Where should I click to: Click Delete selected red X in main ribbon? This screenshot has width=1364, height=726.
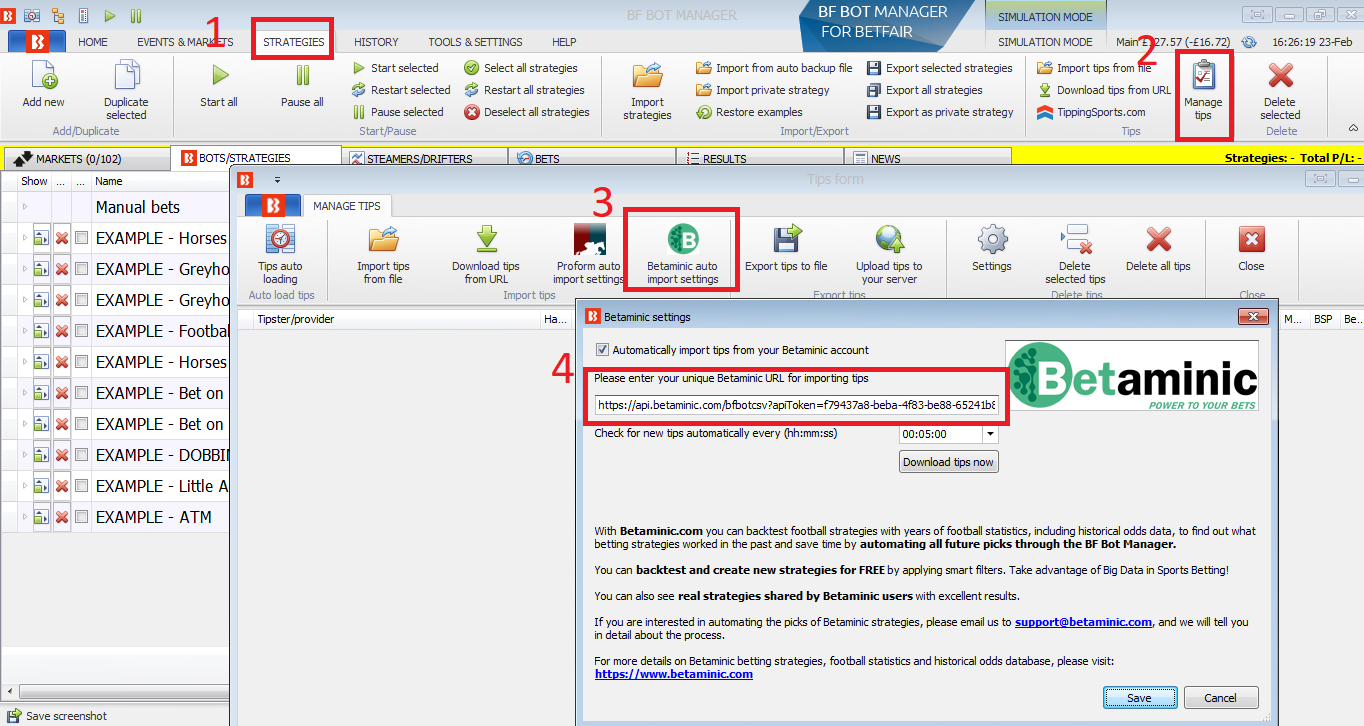coord(1280,76)
